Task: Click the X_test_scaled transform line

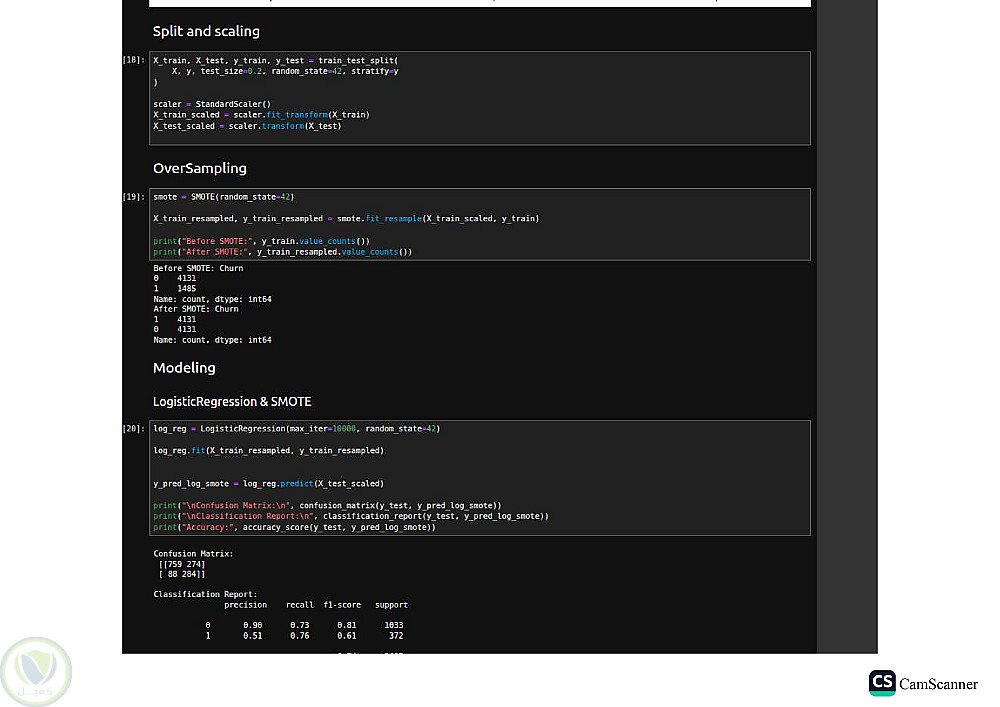Action: [247, 126]
